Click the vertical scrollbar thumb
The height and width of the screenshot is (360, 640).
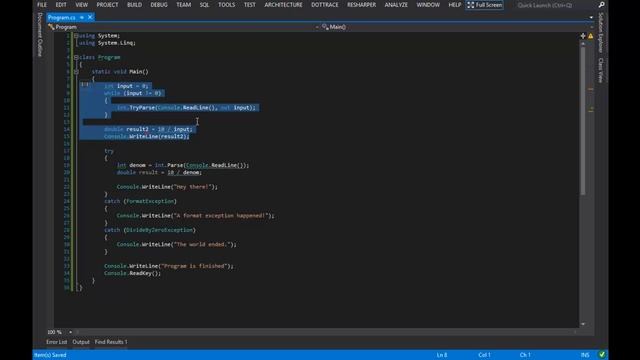point(583,120)
